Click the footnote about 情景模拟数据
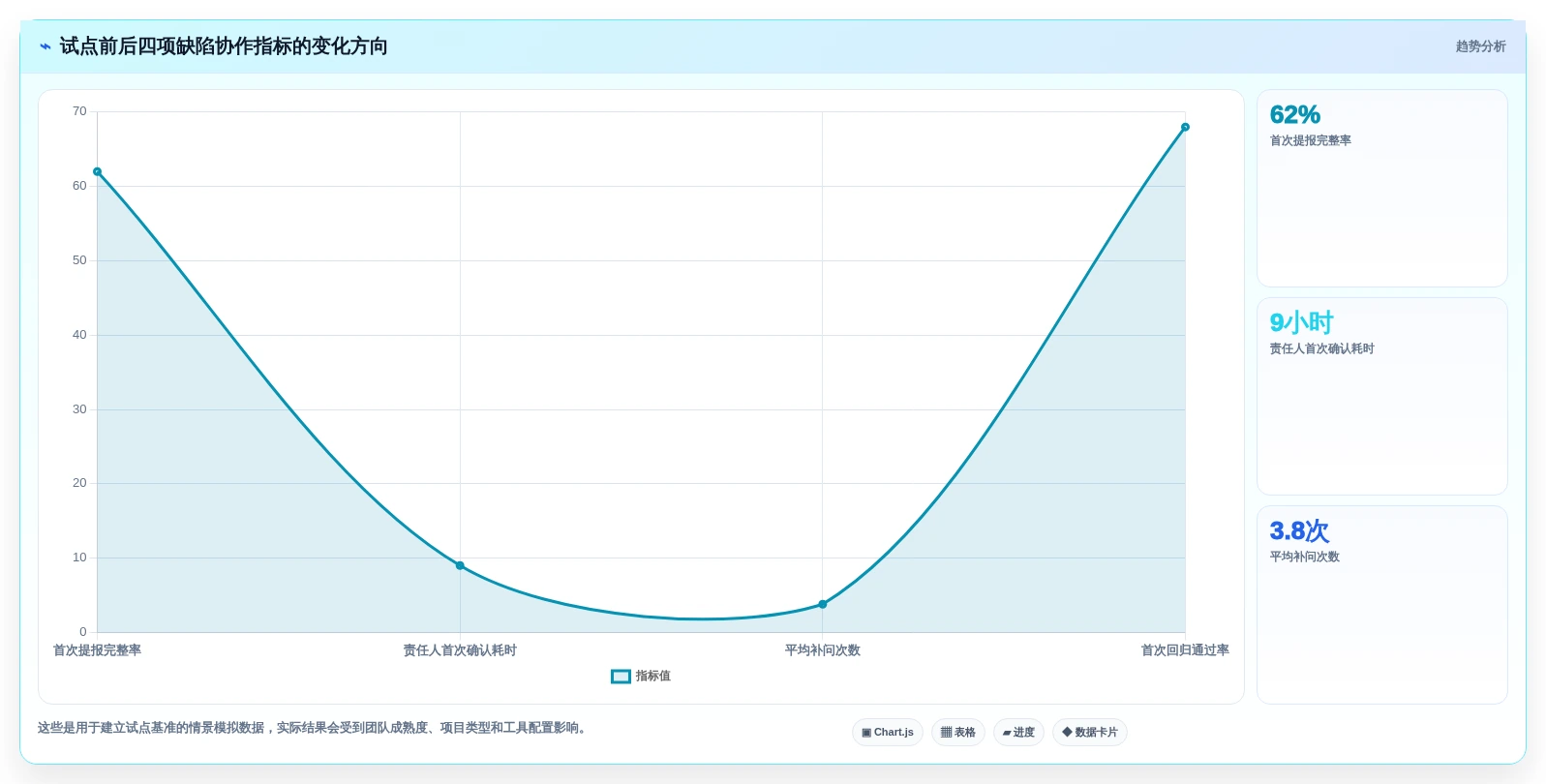 pos(314,728)
